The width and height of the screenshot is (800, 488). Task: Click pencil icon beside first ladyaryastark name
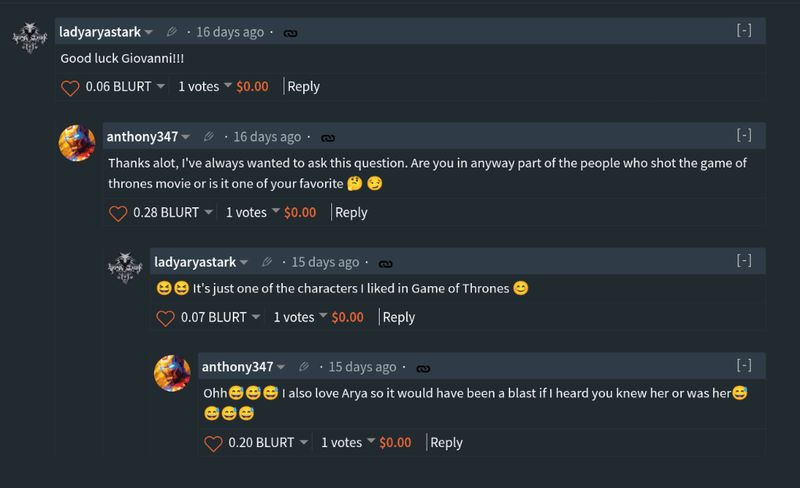(x=173, y=32)
